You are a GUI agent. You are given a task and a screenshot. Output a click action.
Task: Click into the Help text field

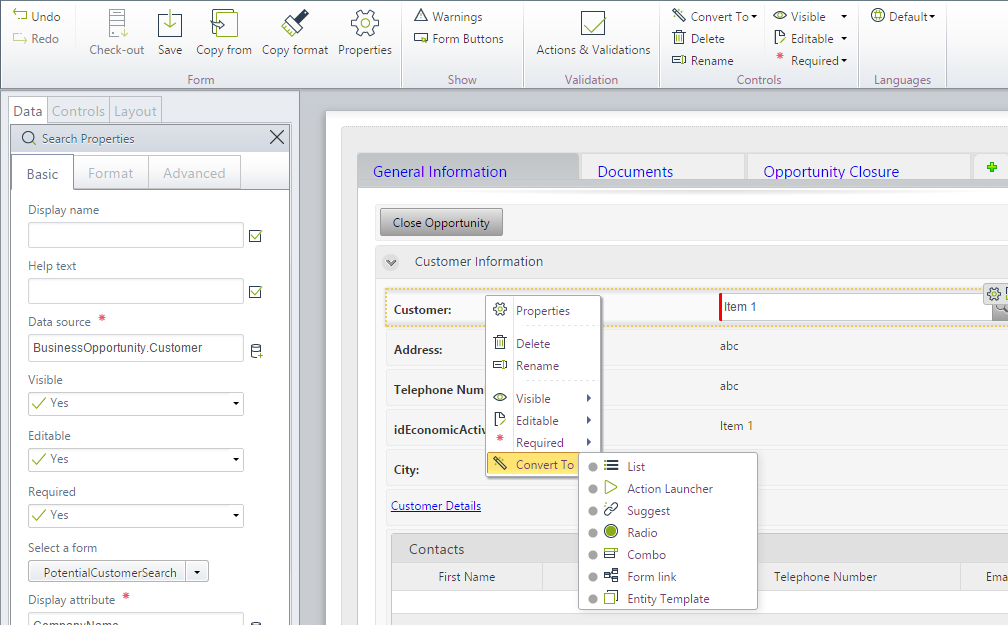(136, 291)
